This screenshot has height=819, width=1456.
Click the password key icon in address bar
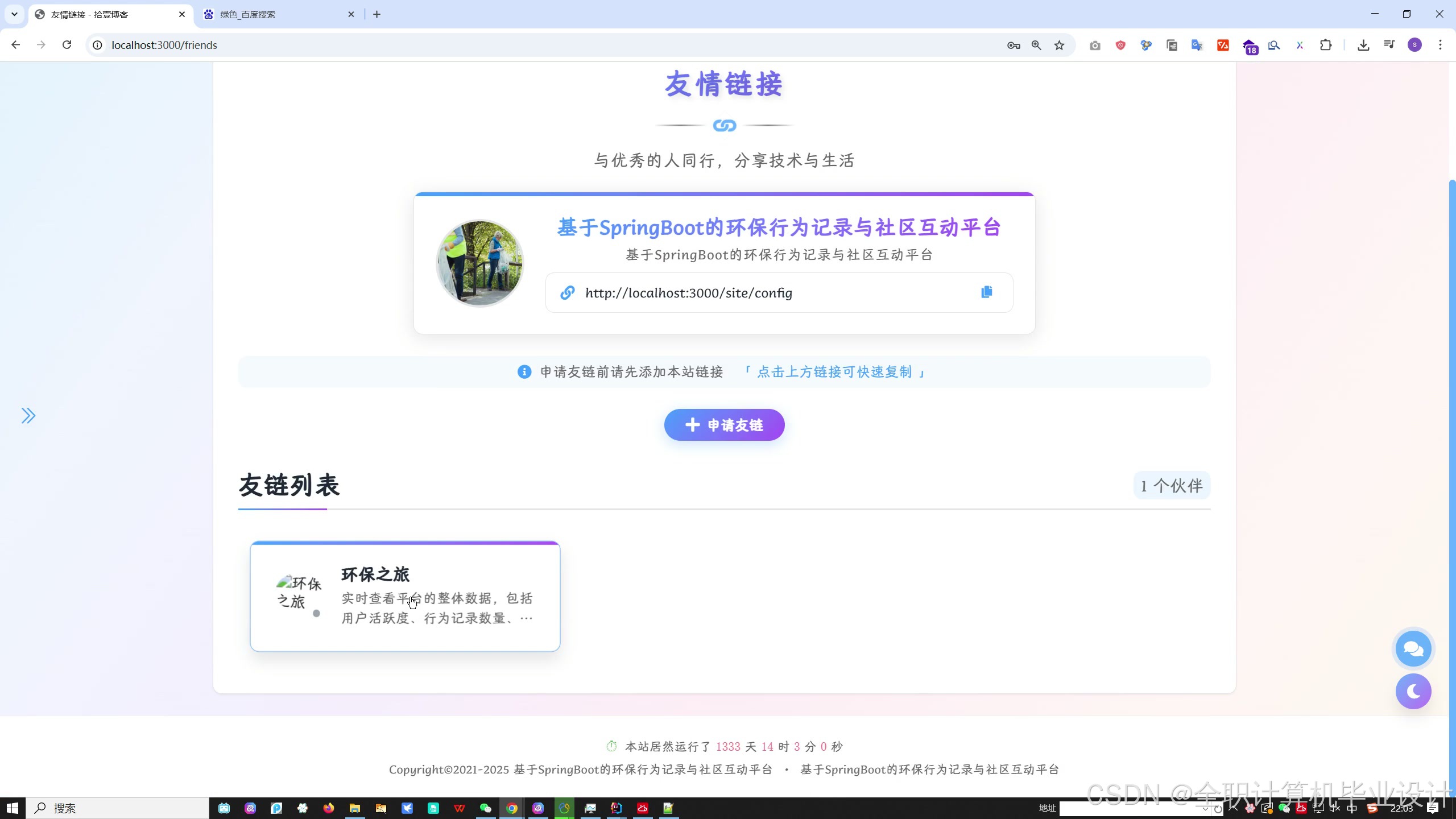coord(1014,45)
